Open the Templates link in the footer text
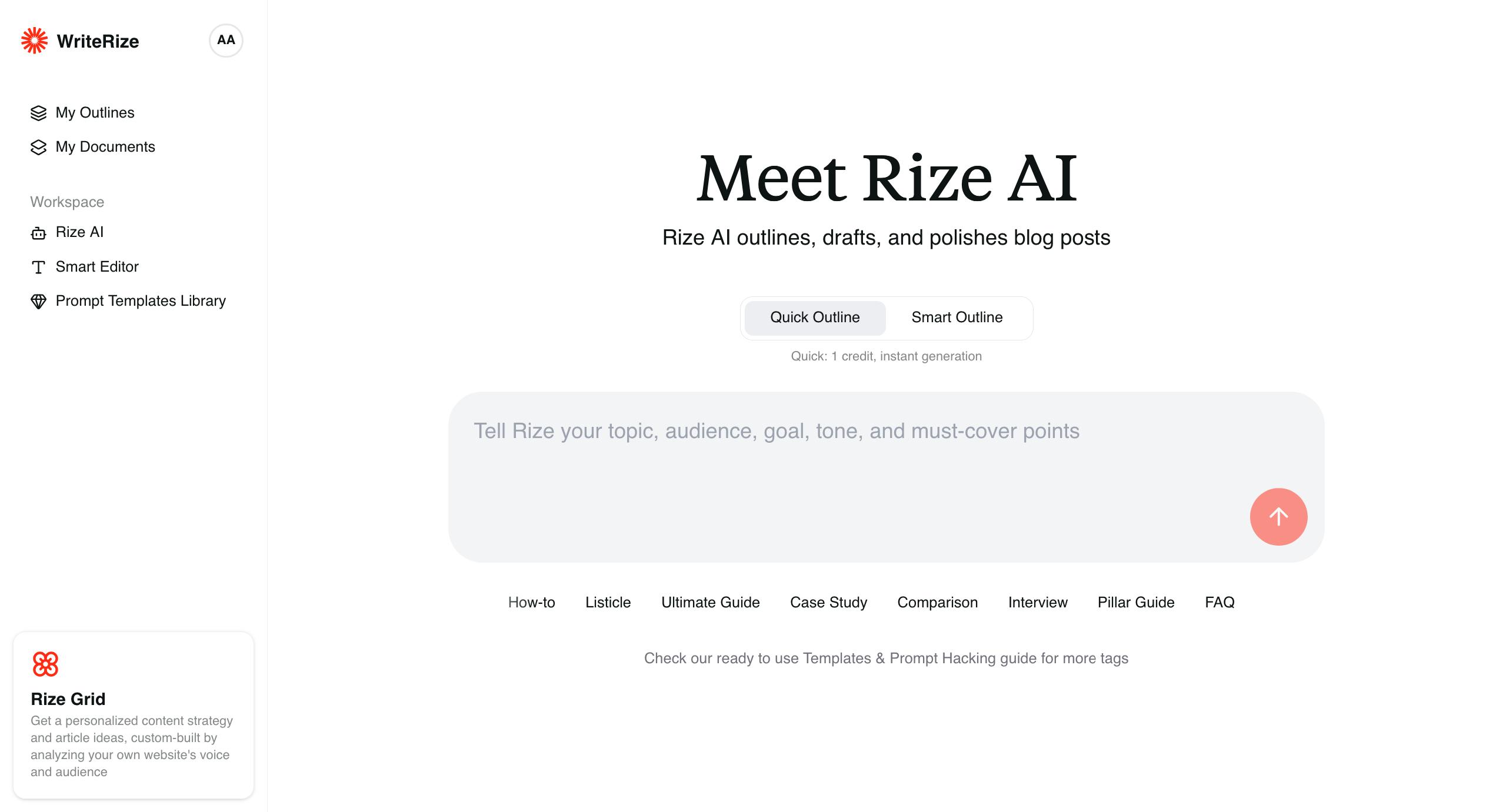 point(837,659)
